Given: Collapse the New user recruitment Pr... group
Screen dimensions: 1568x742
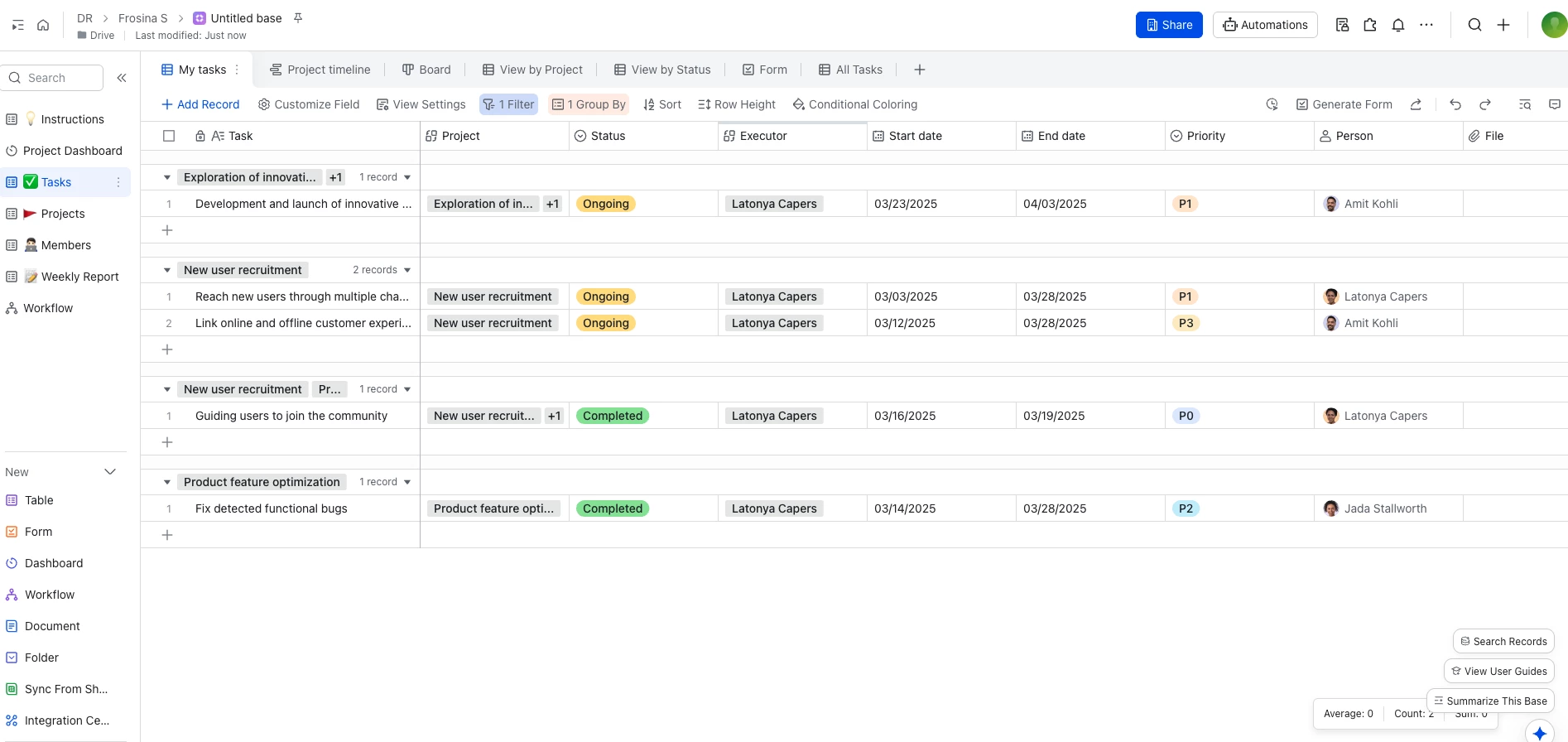Looking at the screenshot, I should coord(167,389).
